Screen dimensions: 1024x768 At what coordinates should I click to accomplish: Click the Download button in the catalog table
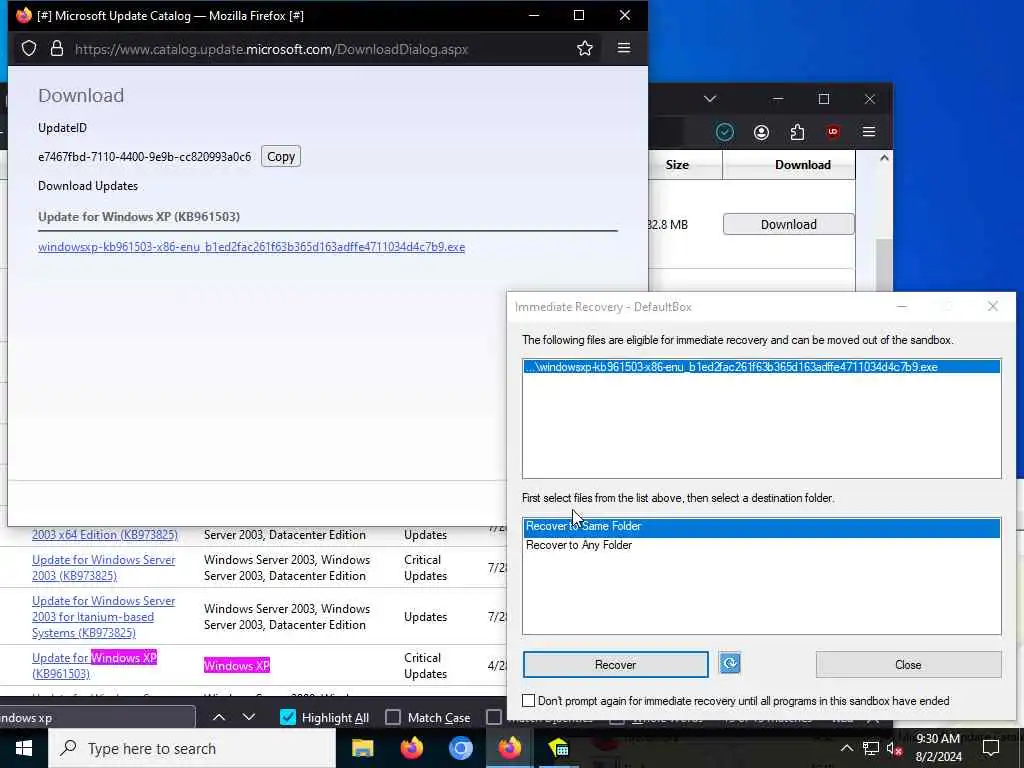tap(788, 224)
